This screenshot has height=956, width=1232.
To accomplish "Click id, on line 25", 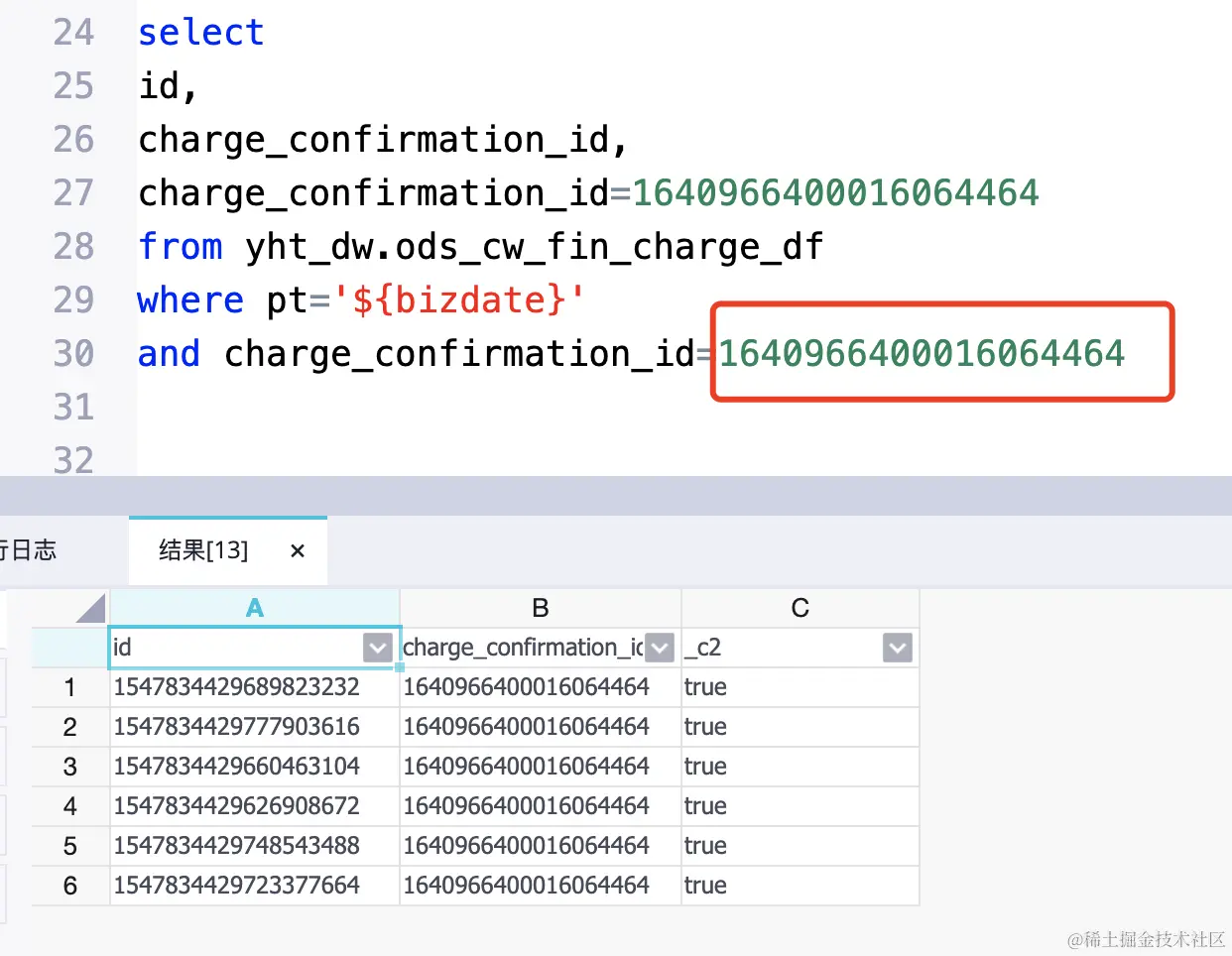I will [169, 86].
